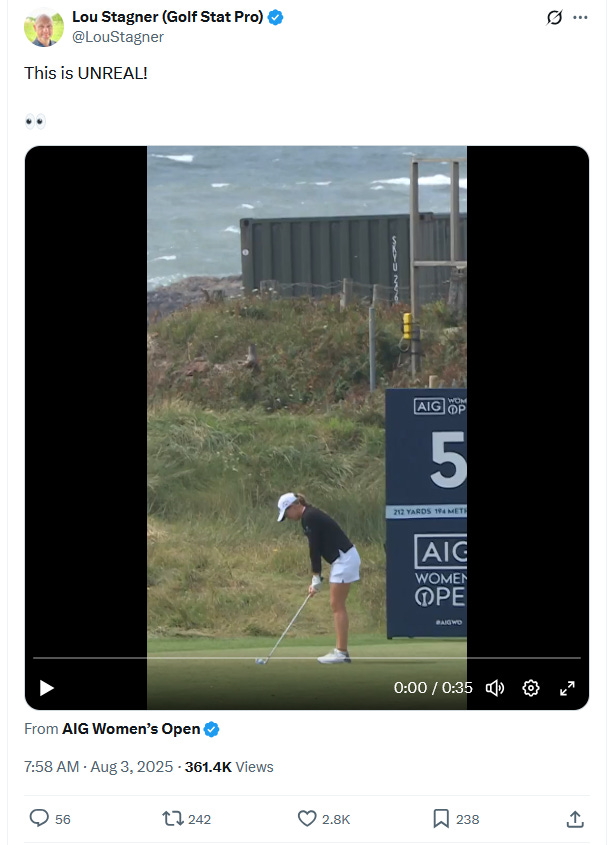Screen dimensions: 616x845
Task: Click the @LouStagner handle
Action: pos(118,37)
